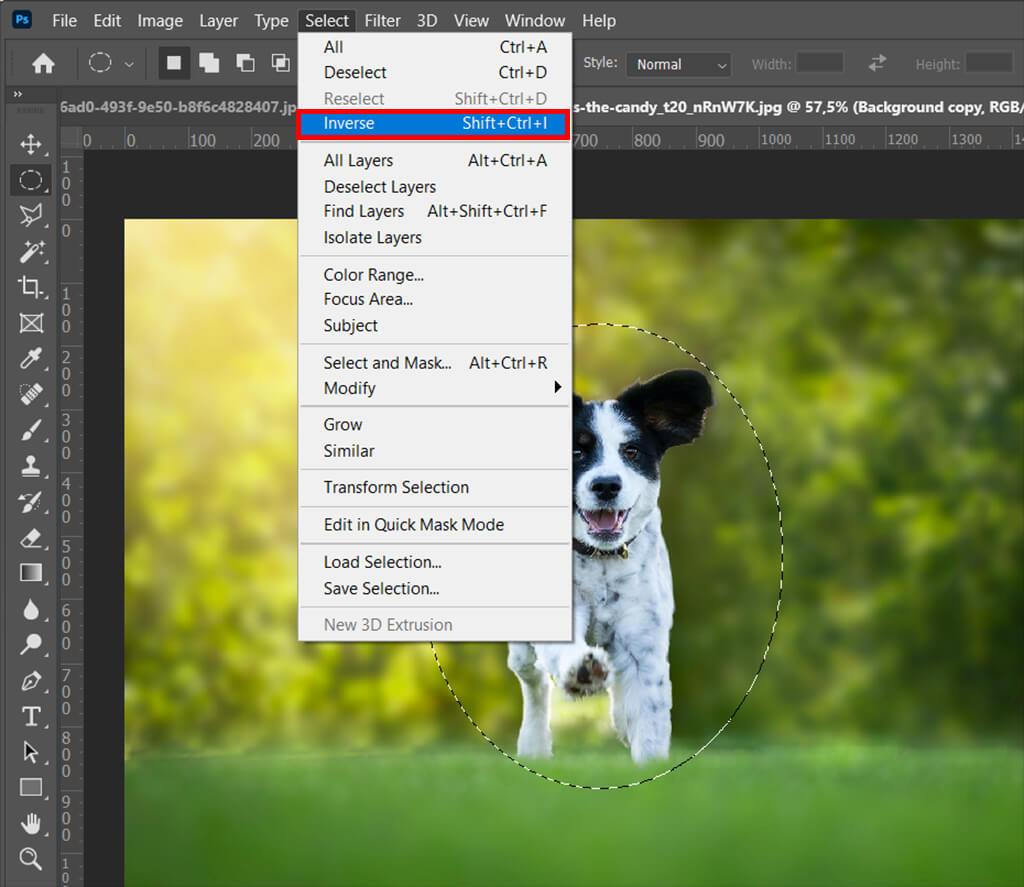The image size is (1024, 887).
Task: Choose Deselect from Select menu
Action: point(435,73)
